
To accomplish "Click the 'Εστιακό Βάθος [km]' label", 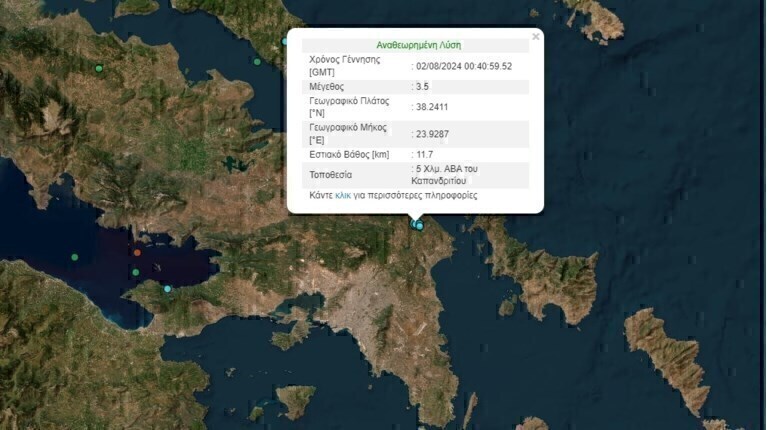I will click(349, 155).
